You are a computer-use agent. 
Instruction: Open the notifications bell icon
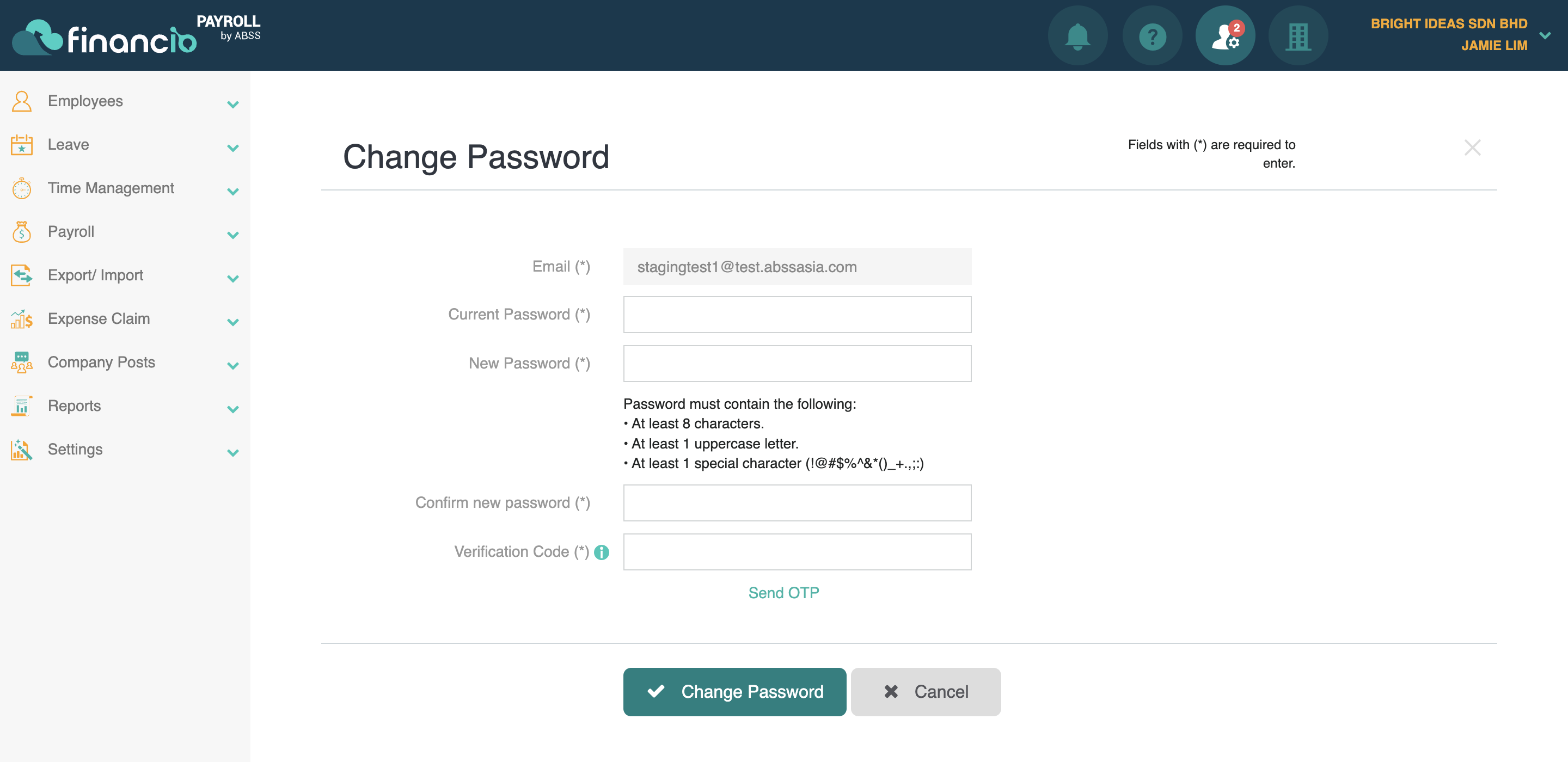point(1077,36)
